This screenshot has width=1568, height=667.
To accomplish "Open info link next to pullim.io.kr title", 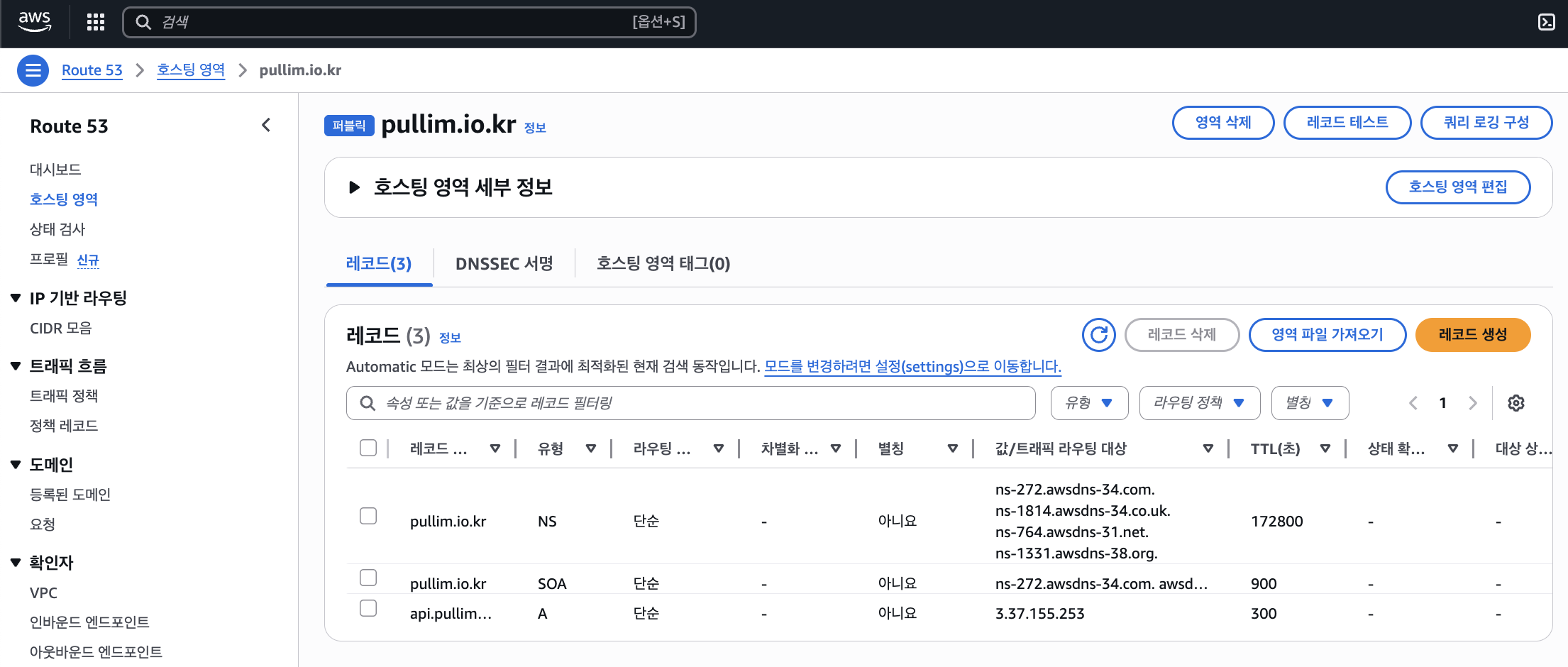I will pos(535,128).
